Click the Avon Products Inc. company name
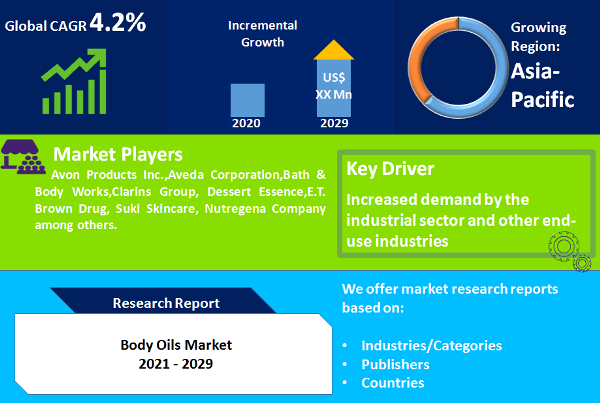This screenshot has width=600, height=403. coord(109,175)
